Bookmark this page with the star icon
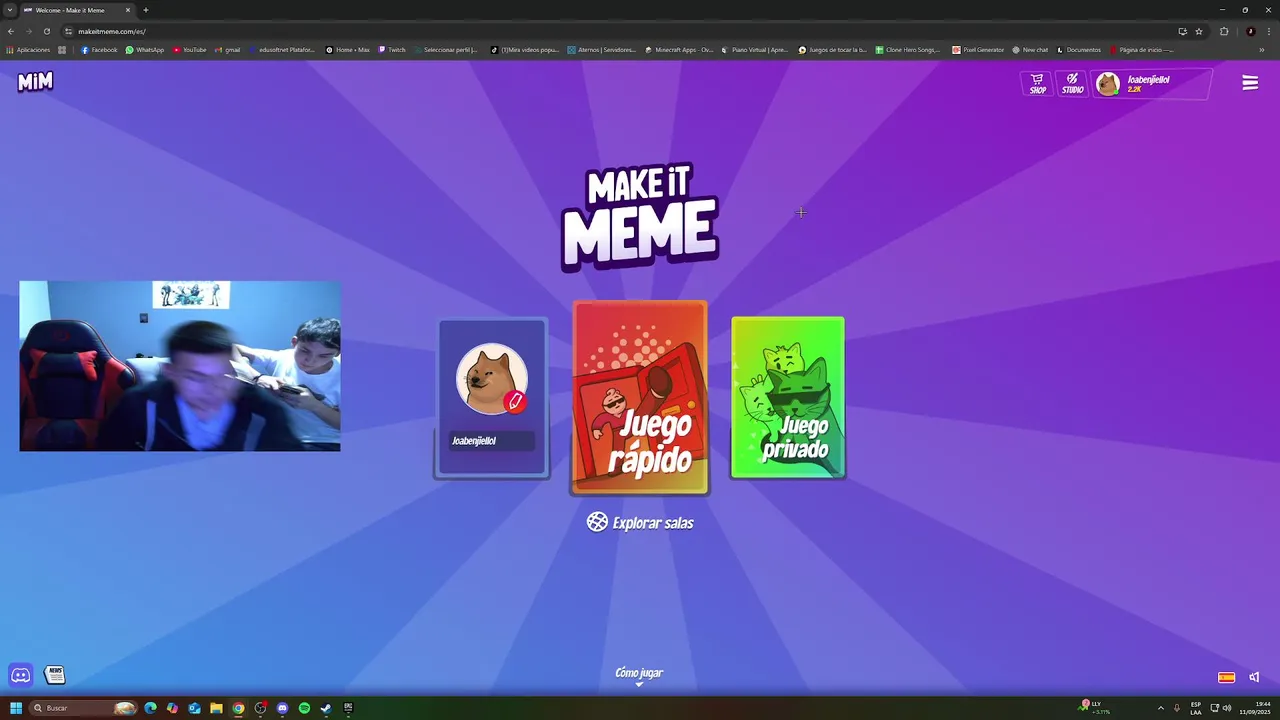Viewport: 1280px width, 720px height. 1199,31
